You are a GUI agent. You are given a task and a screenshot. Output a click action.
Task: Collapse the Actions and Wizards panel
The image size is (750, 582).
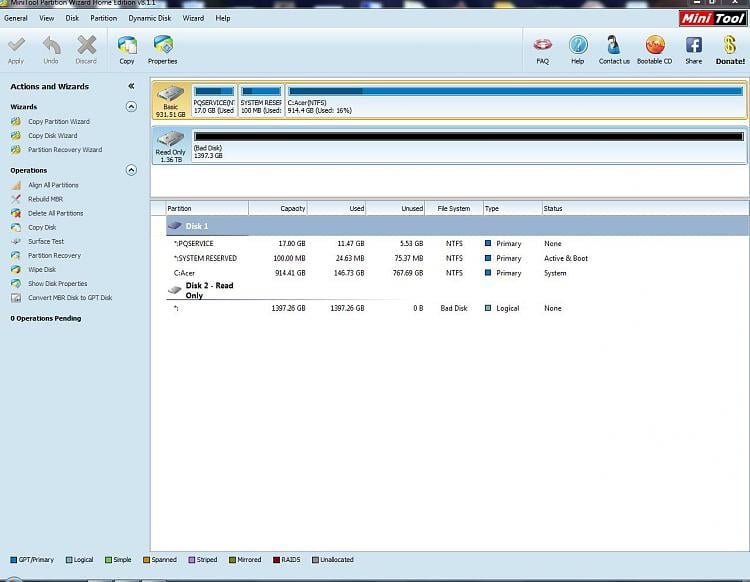131,86
